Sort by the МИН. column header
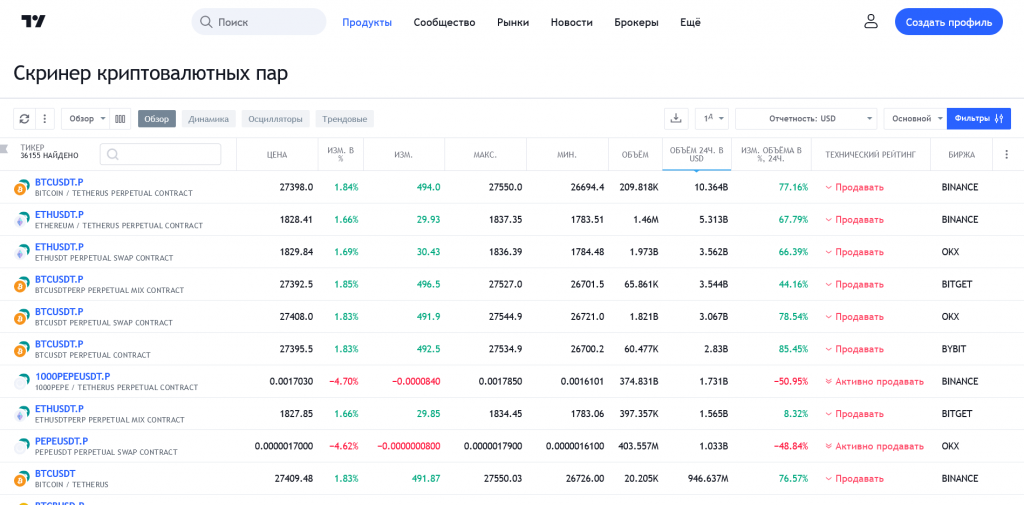This screenshot has height=505, width=1024. pyautogui.click(x=567, y=155)
